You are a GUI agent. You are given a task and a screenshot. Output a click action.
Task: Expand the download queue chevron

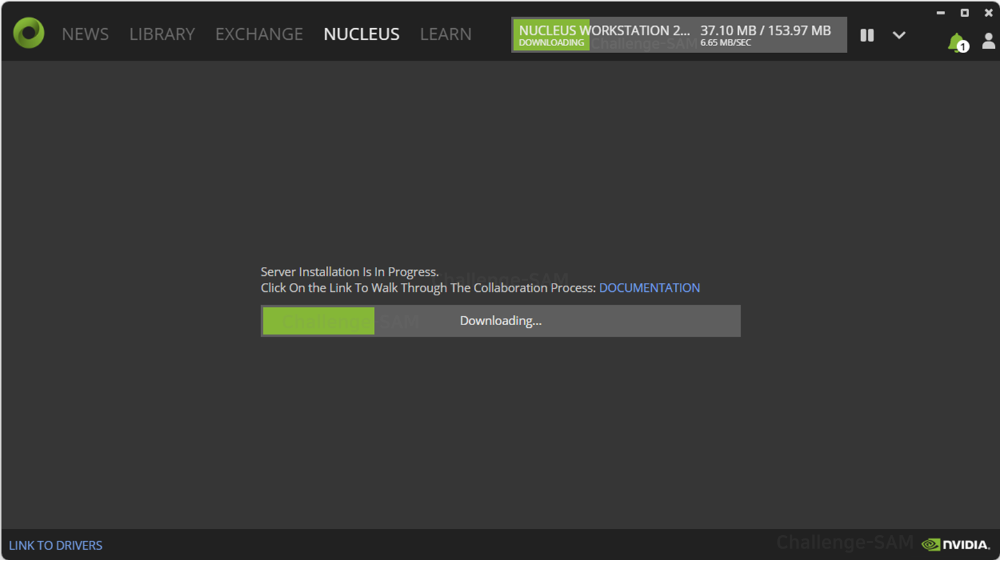(x=899, y=35)
